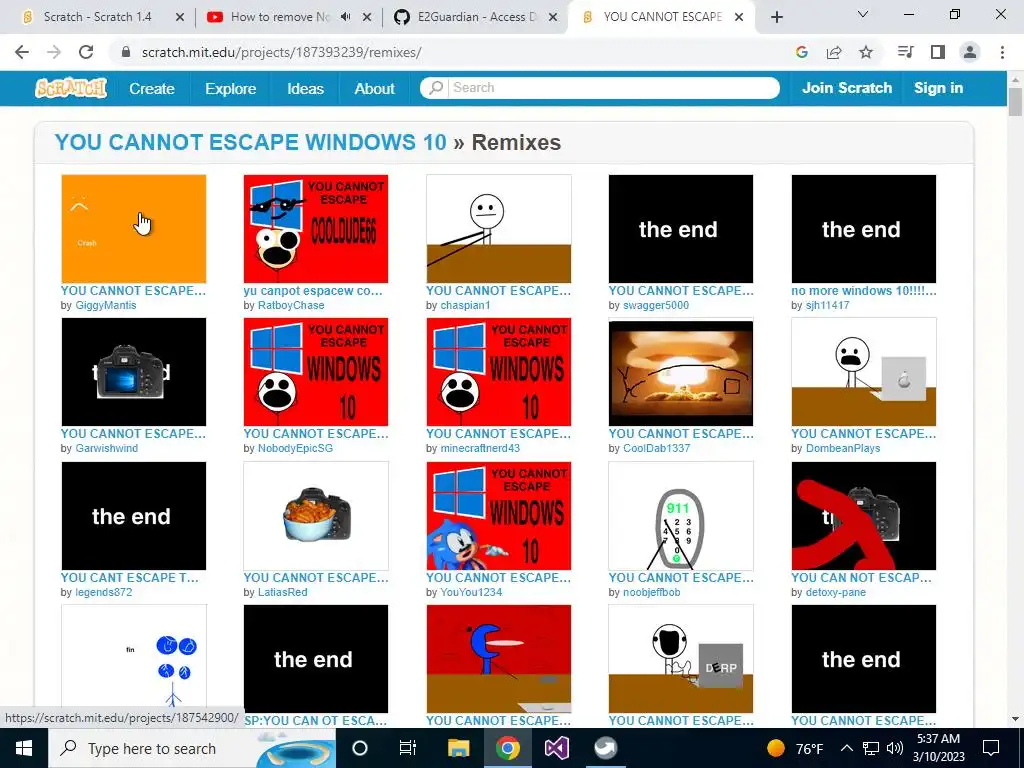Reload the page with refresh icon
1024x768 pixels.
(86, 52)
